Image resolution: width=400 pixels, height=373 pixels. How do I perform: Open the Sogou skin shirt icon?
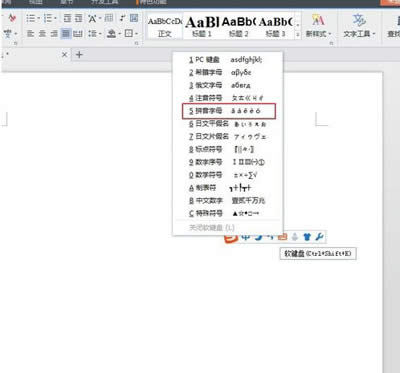(307, 237)
